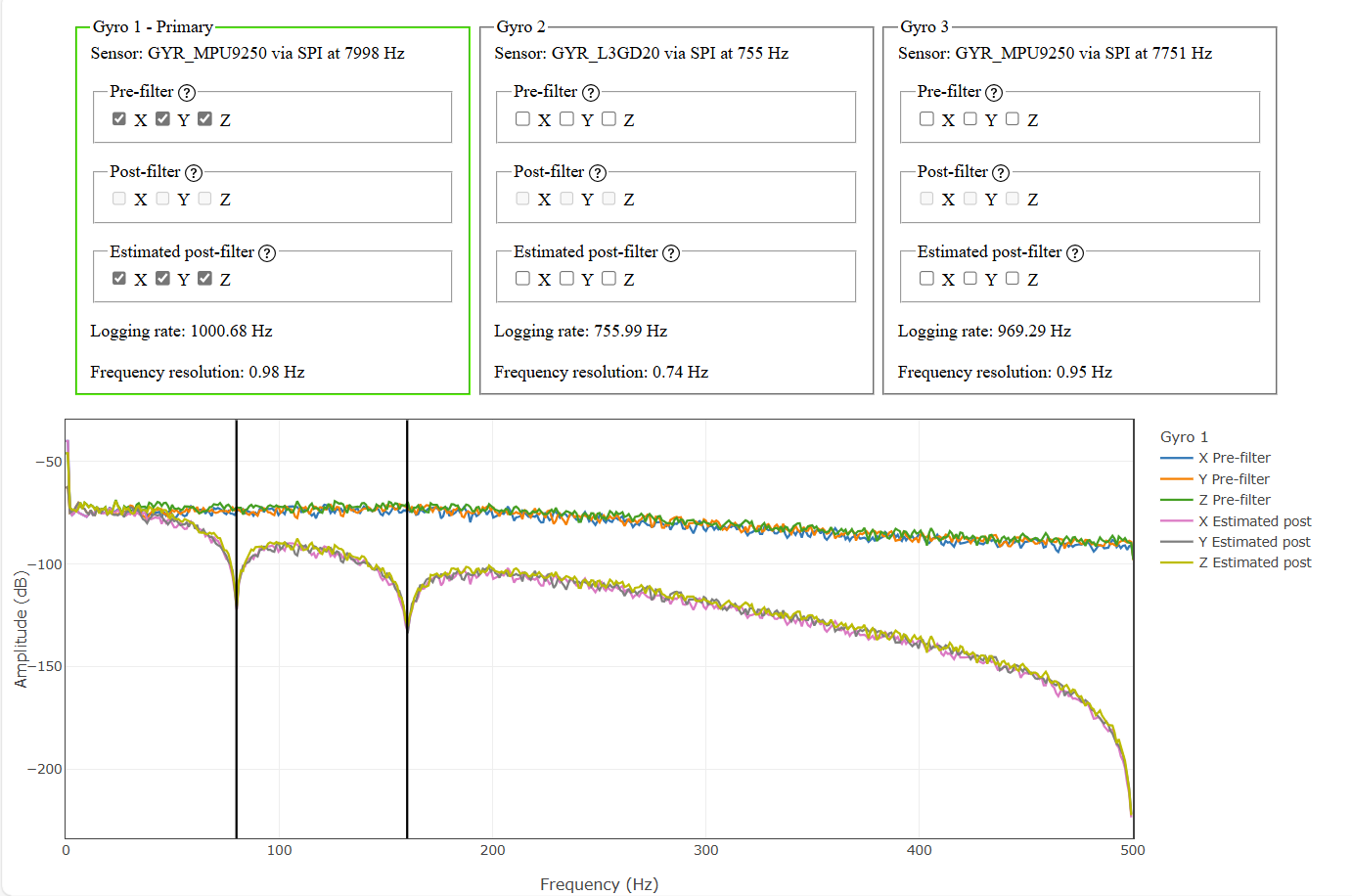
Task: Check X in Gyro 3 Pre-filter
Action: coord(926,119)
